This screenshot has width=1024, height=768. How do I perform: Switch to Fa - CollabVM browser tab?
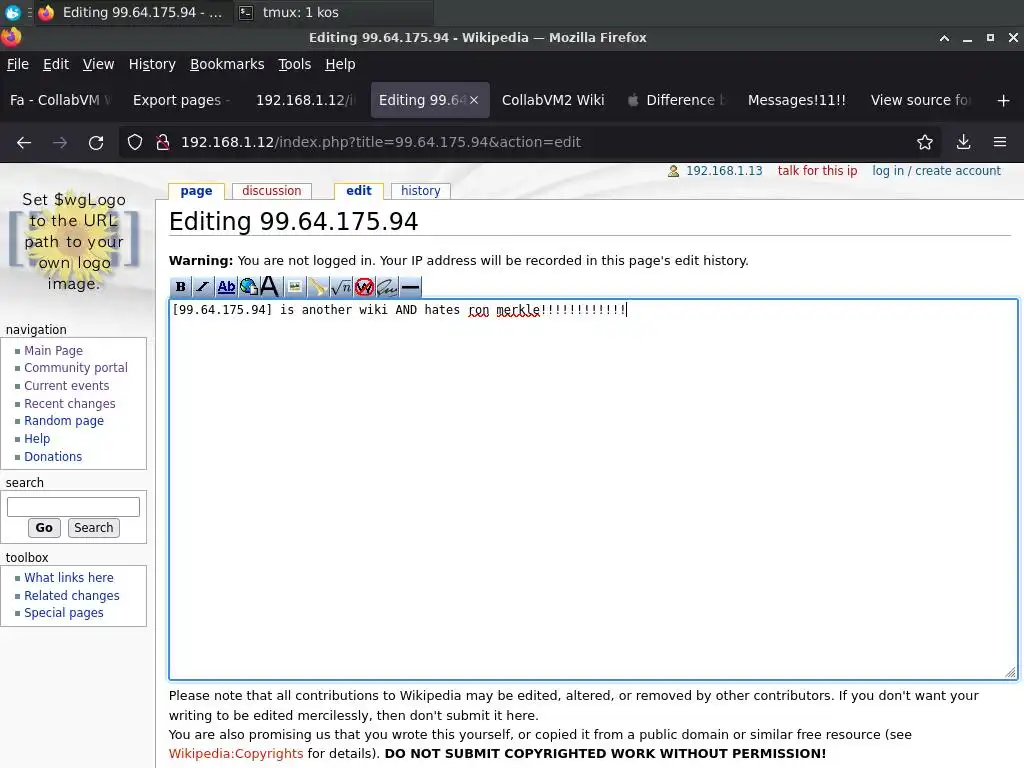pyautogui.click(x=60, y=100)
